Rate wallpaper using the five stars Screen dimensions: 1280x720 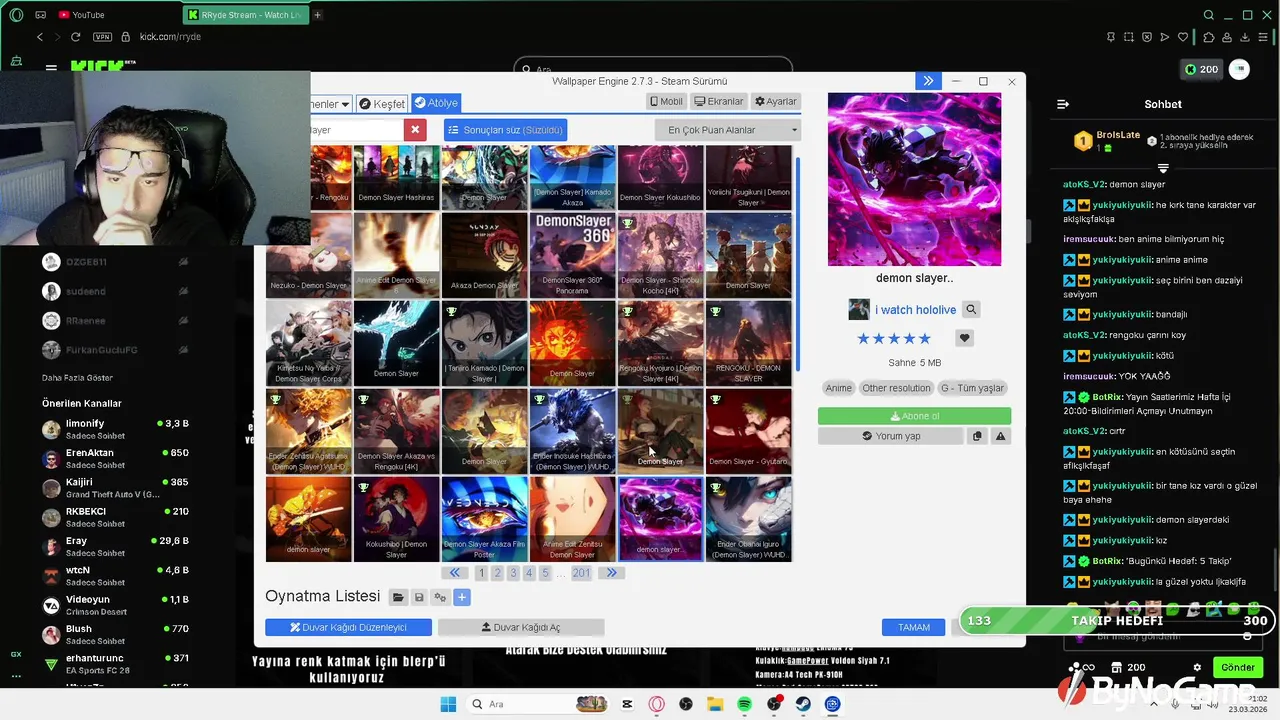(x=894, y=339)
